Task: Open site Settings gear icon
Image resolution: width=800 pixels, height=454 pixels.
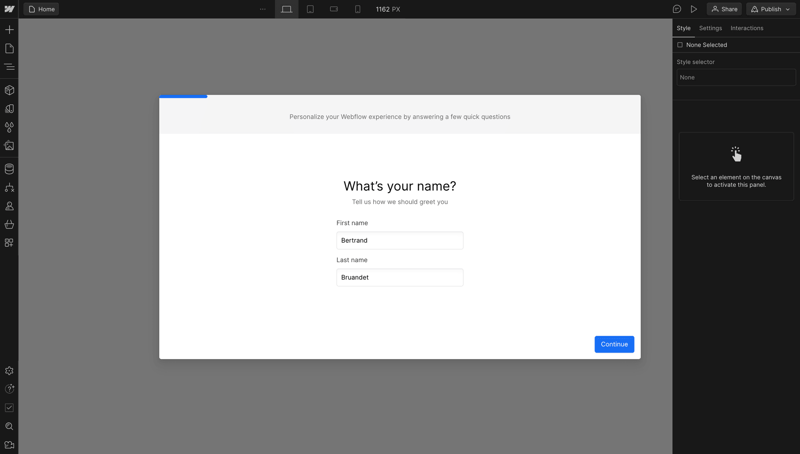Action: [x=9, y=371]
